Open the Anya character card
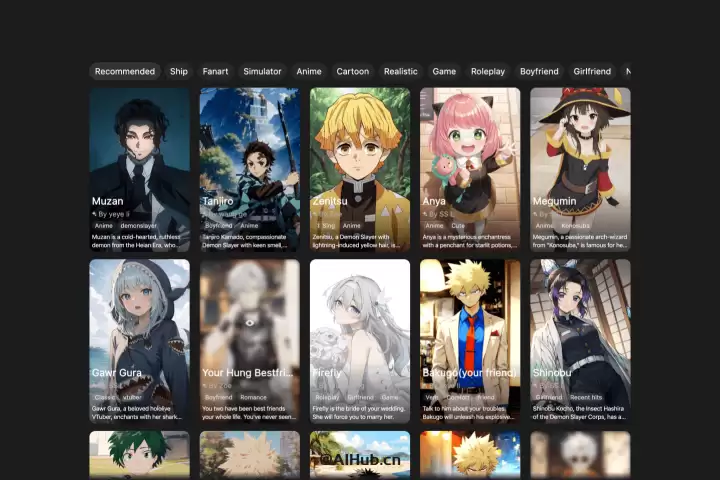 (470, 169)
